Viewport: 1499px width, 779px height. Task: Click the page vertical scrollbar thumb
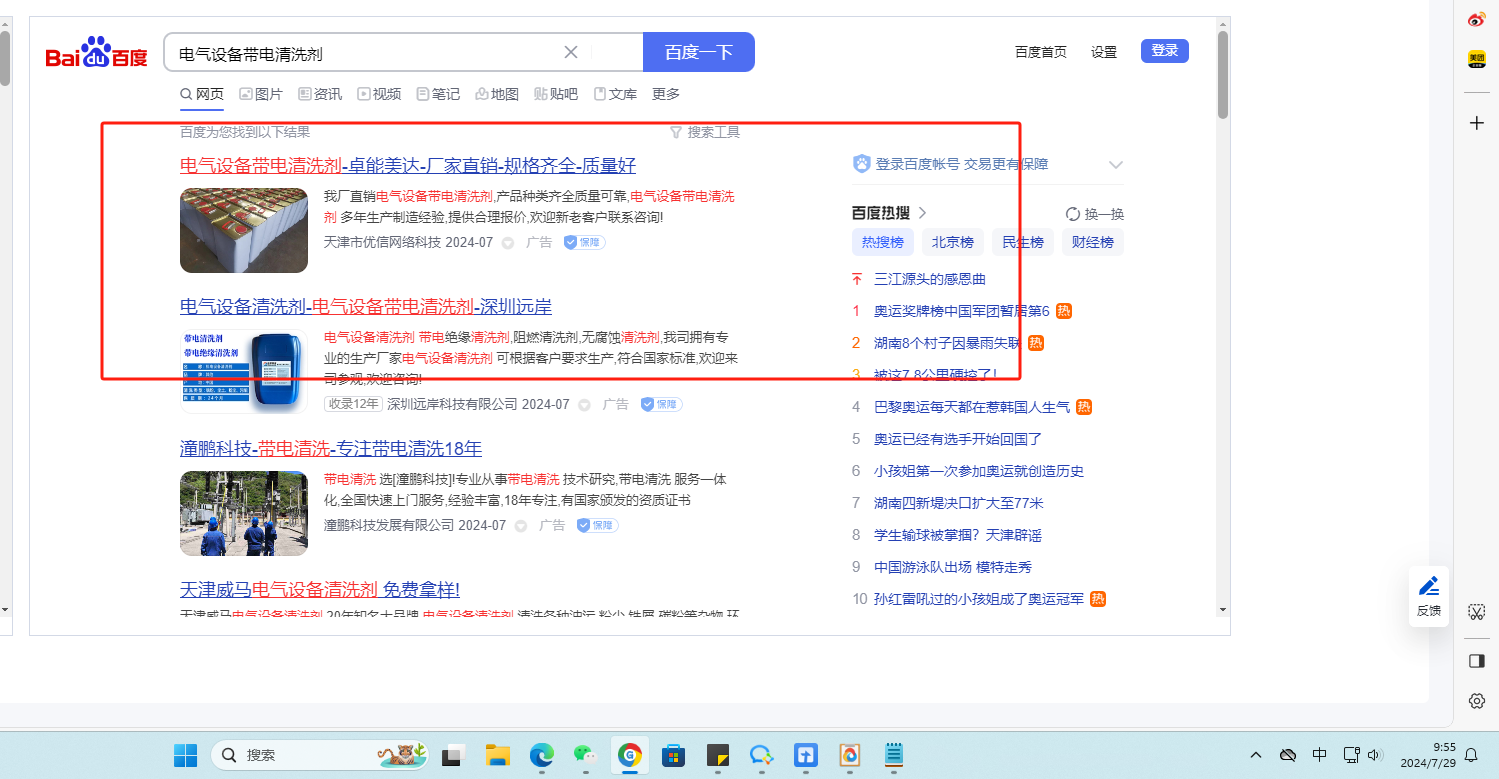point(1222,75)
